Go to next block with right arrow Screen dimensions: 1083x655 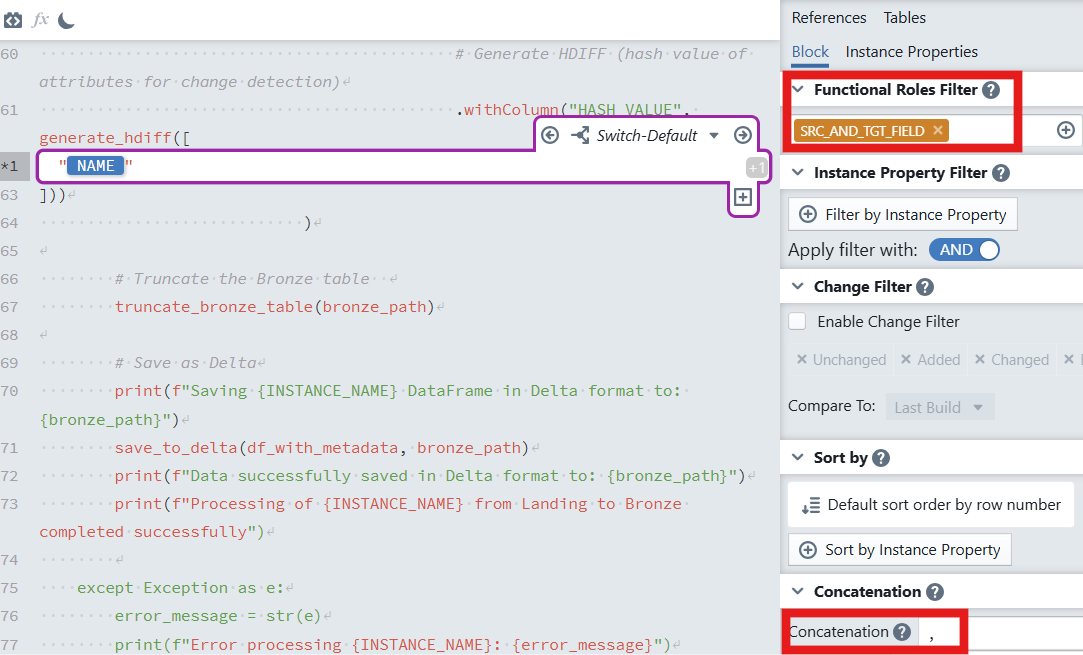pyautogui.click(x=742, y=135)
